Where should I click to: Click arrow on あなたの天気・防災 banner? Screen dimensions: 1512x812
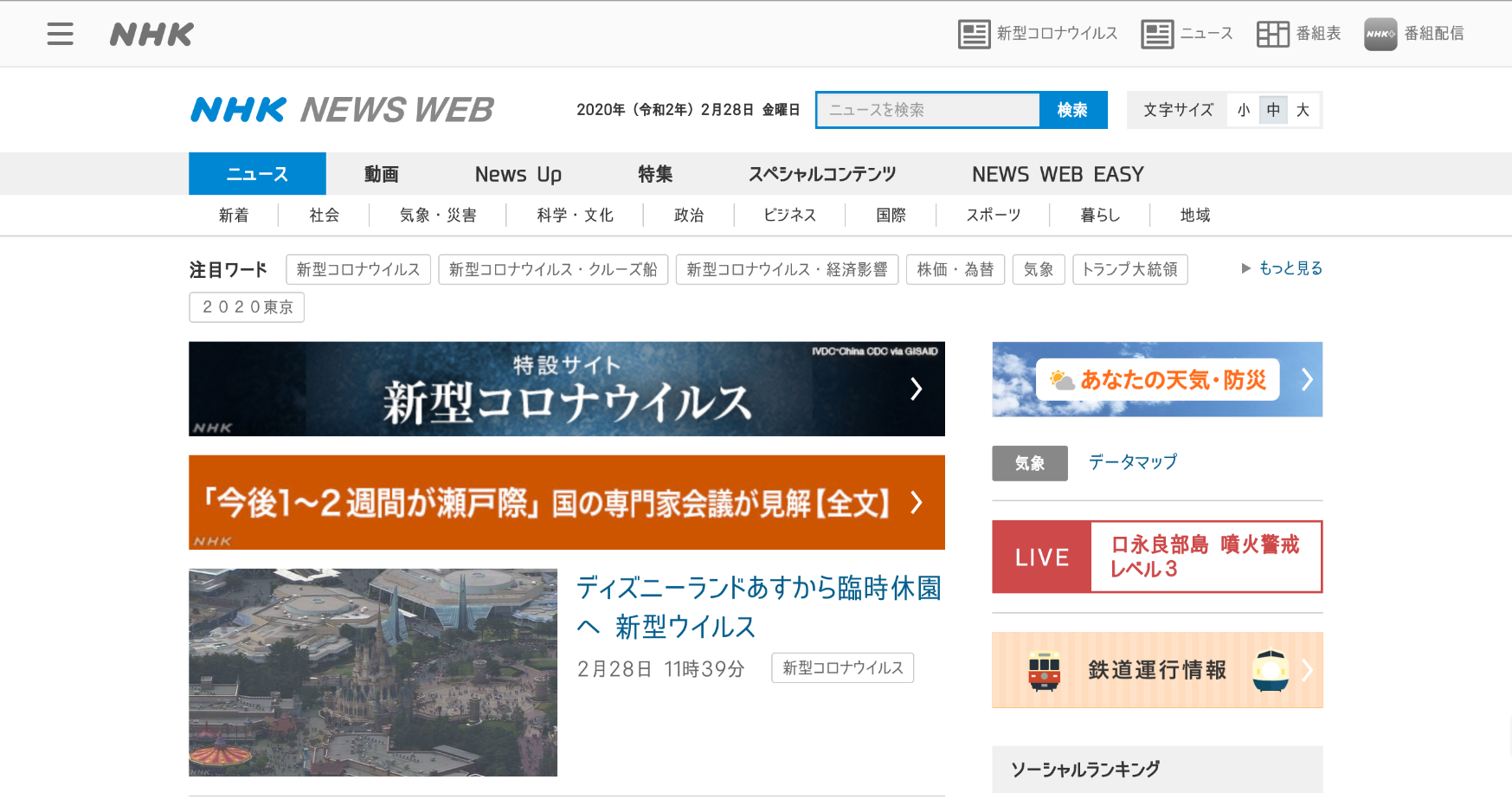pyautogui.click(x=1307, y=379)
